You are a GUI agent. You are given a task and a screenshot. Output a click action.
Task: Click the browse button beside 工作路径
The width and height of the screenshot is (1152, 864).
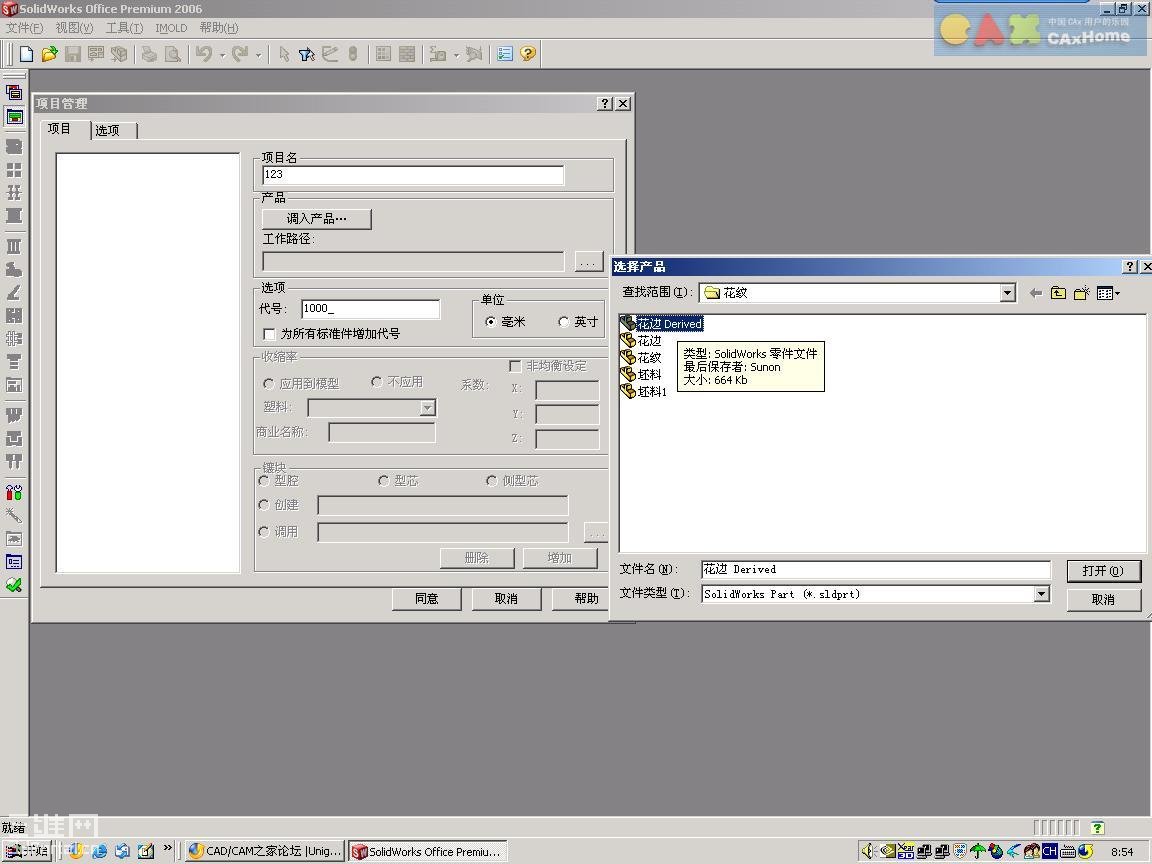point(588,262)
